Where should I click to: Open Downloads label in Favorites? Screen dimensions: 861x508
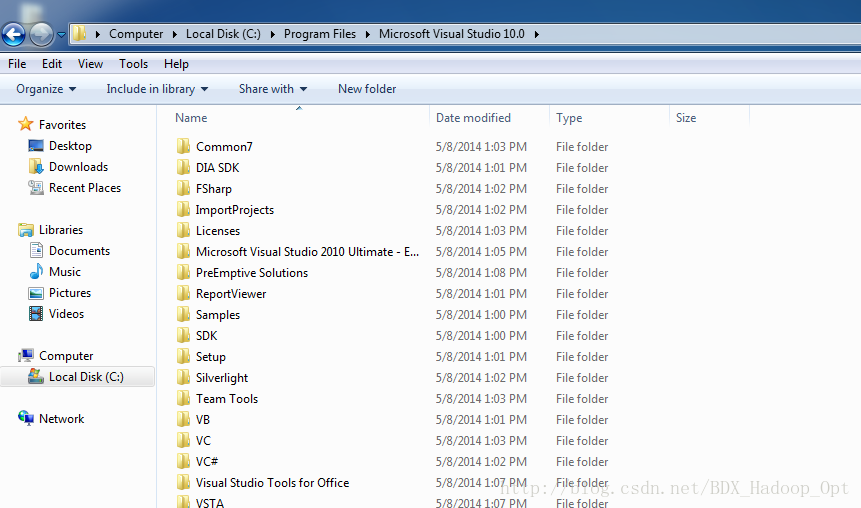(79, 166)
